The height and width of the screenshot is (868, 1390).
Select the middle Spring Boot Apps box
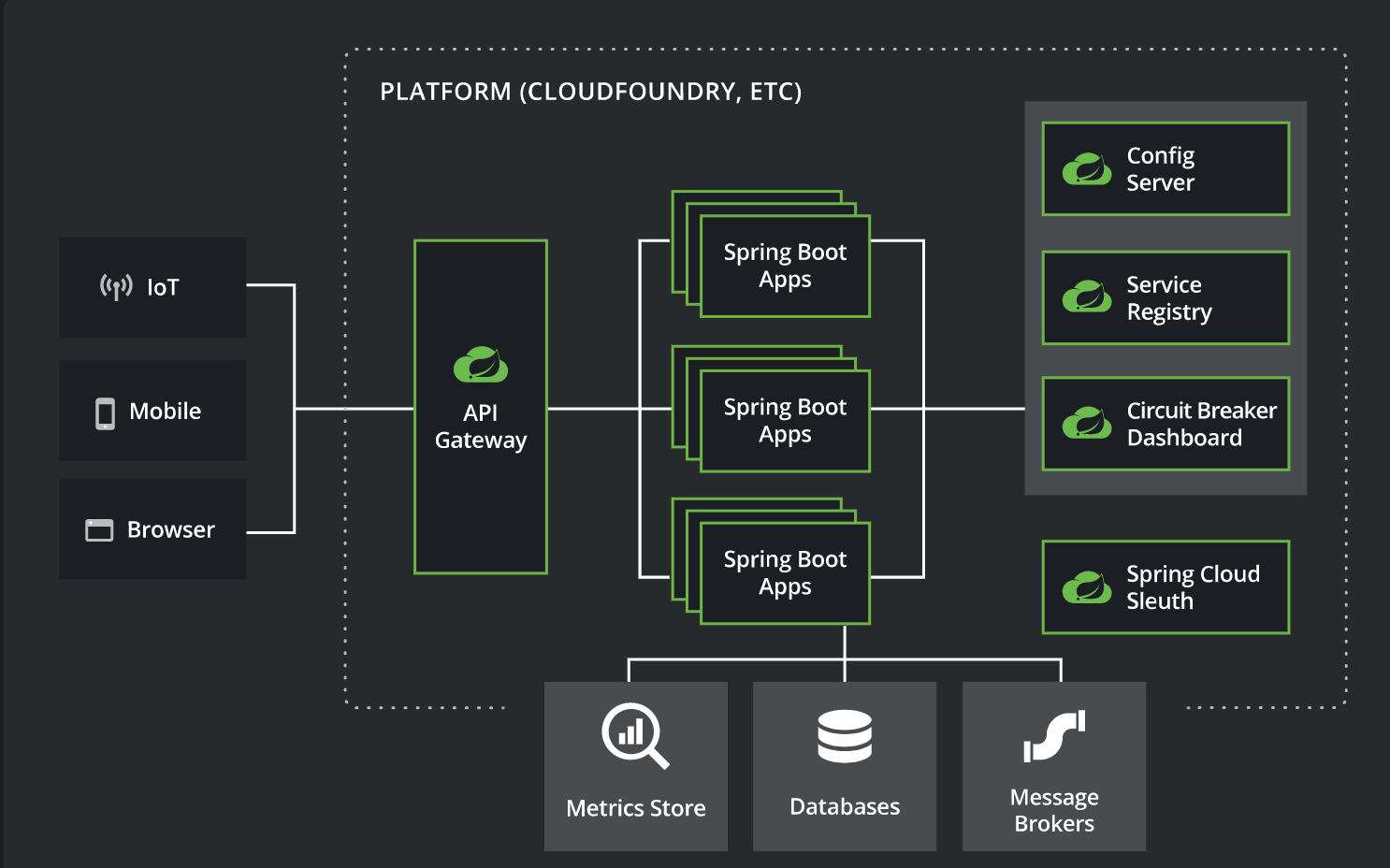point(785,421)
